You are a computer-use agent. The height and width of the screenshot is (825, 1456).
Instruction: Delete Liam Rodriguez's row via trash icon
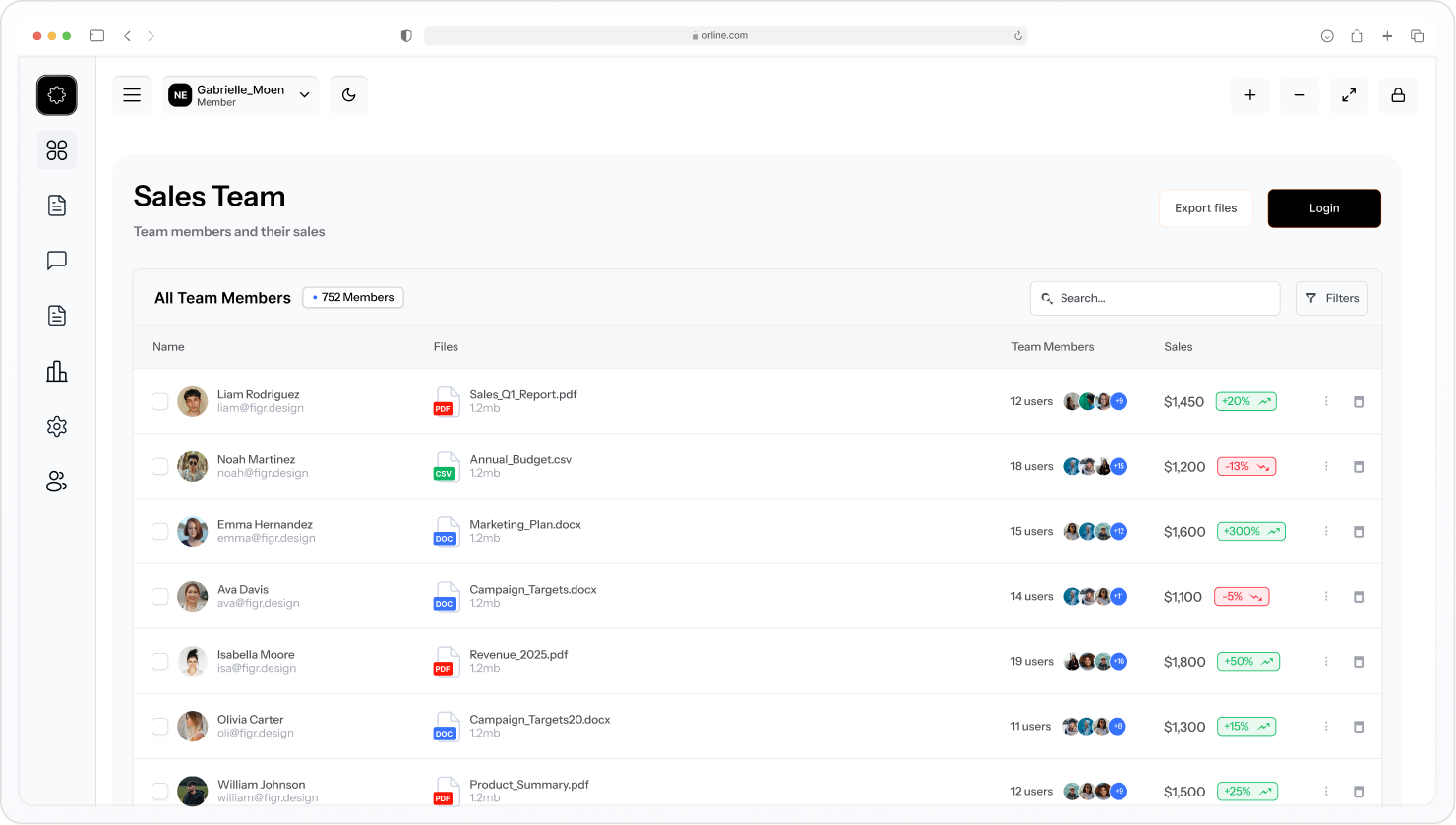coord(1359,401)
